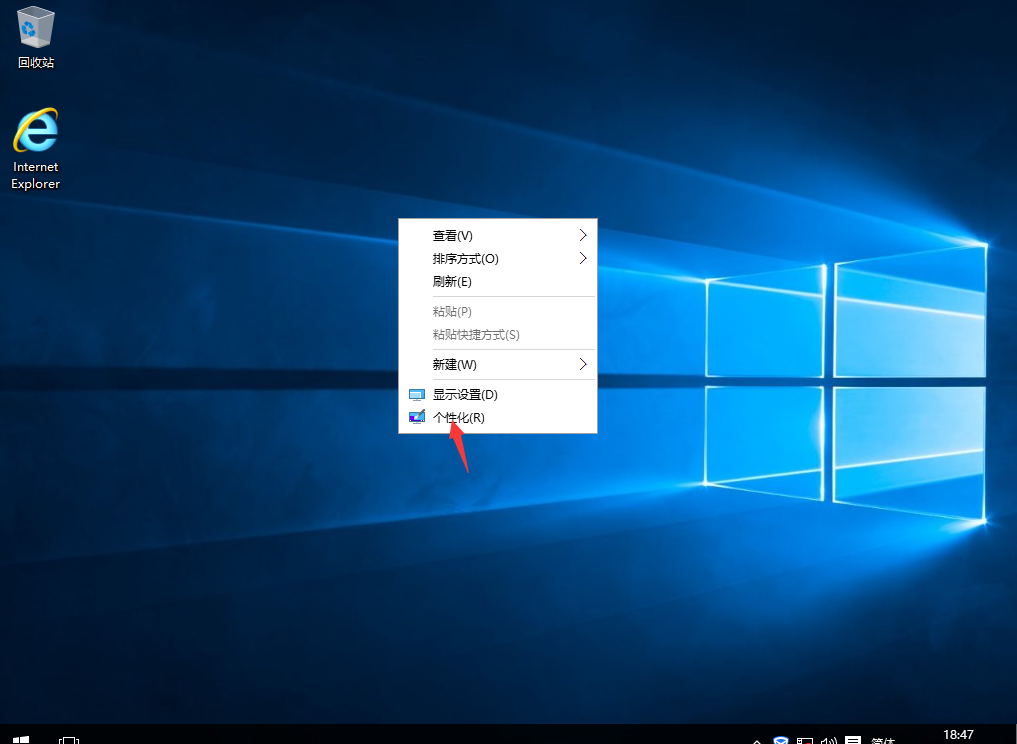
Task: Open the action center notification icon
Action: (x=852, y=741)
